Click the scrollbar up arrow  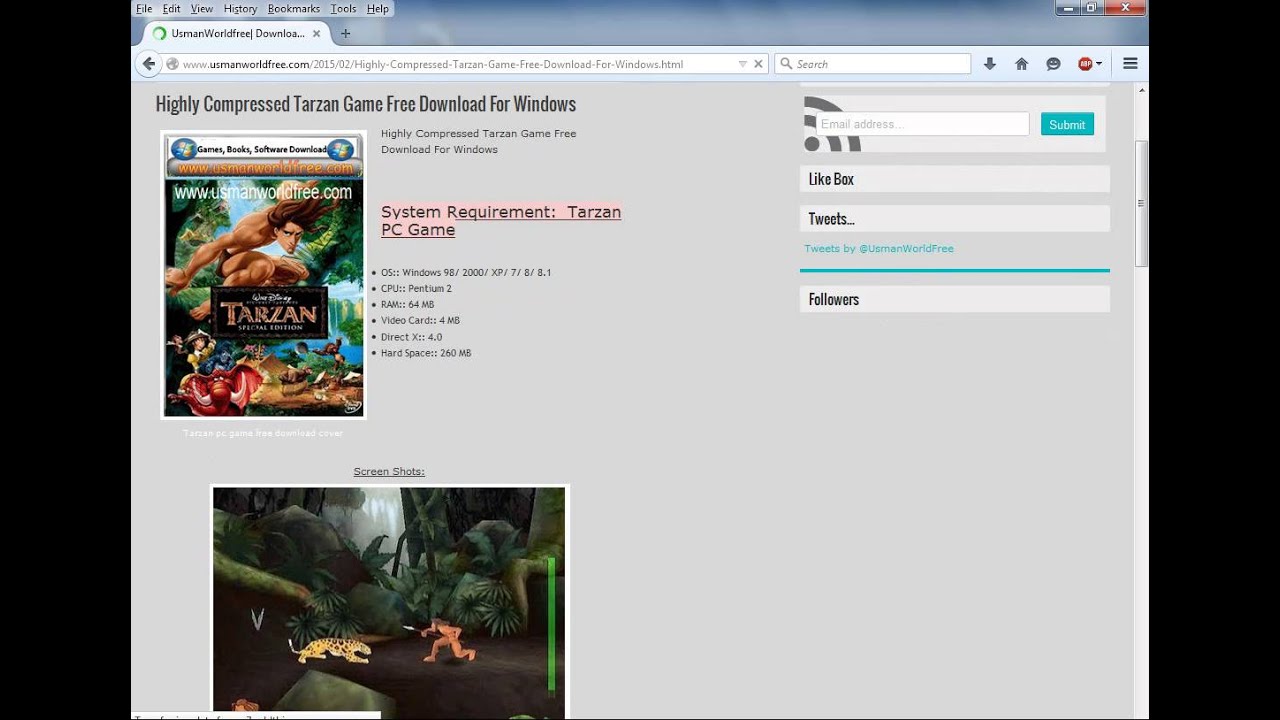click(x=1141, y=91)
